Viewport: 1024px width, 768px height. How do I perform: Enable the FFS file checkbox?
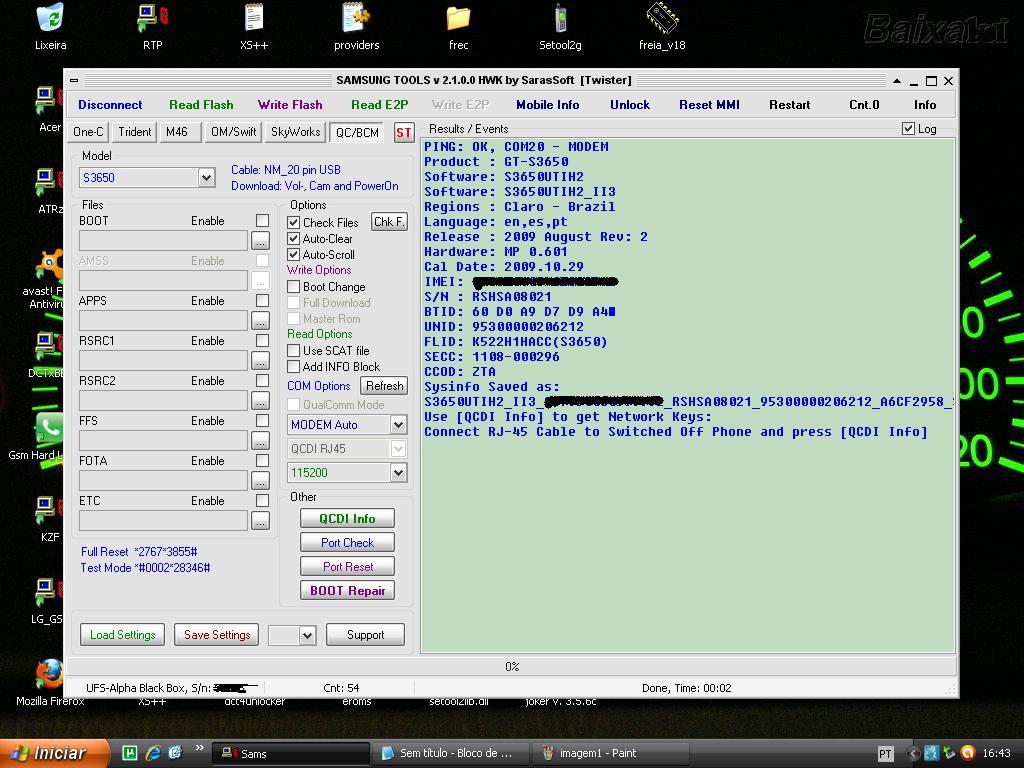point(263,421)
